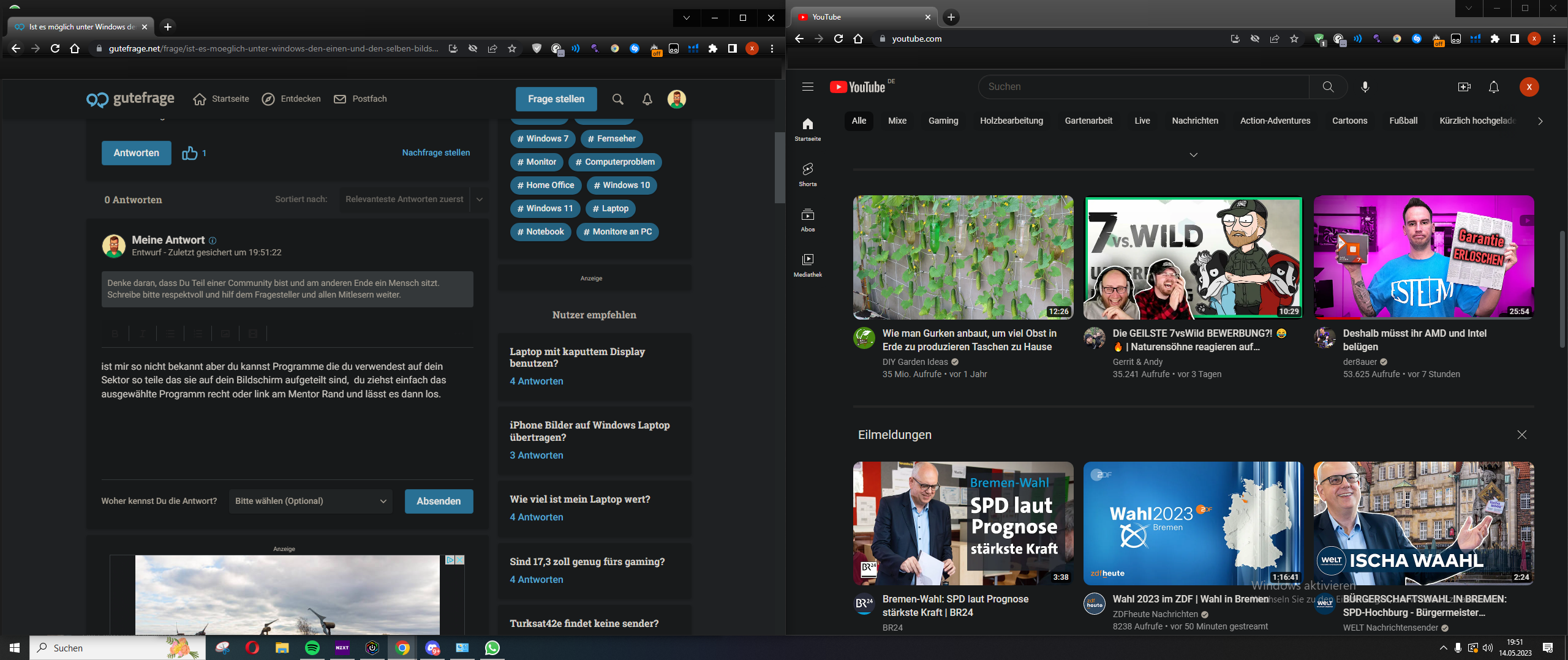The width and height of the screenshot is (1568, 660).
Task: Open Spotify from the Windows taskbar
Action: click(x=312, y=648)
